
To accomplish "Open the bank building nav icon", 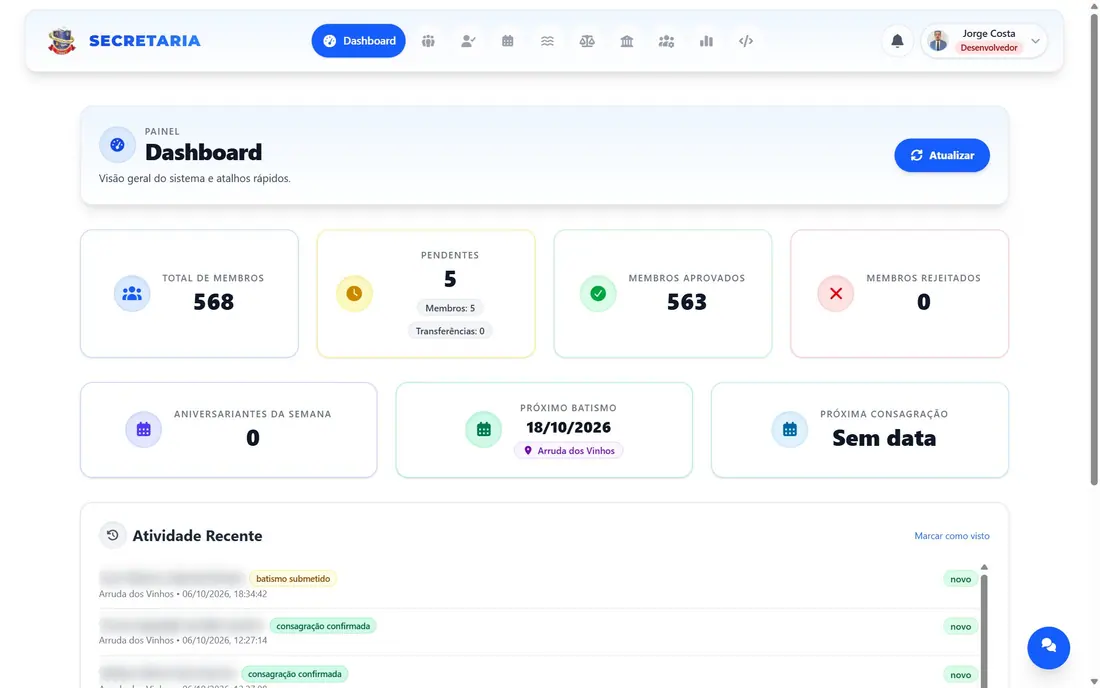I will click(x=626, y=41).
